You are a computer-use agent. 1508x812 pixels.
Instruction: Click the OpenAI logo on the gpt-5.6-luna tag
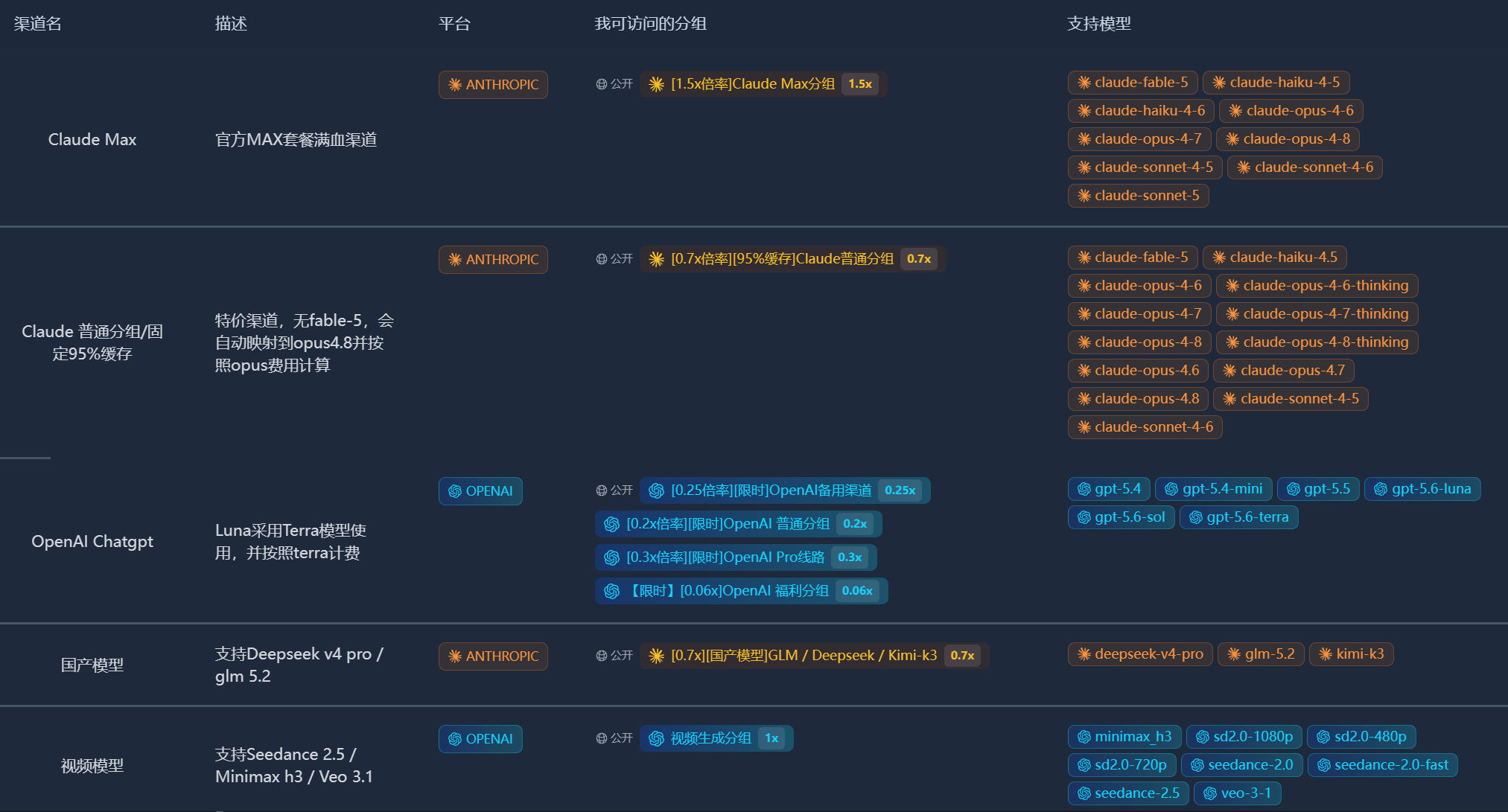click(1381, 489)
